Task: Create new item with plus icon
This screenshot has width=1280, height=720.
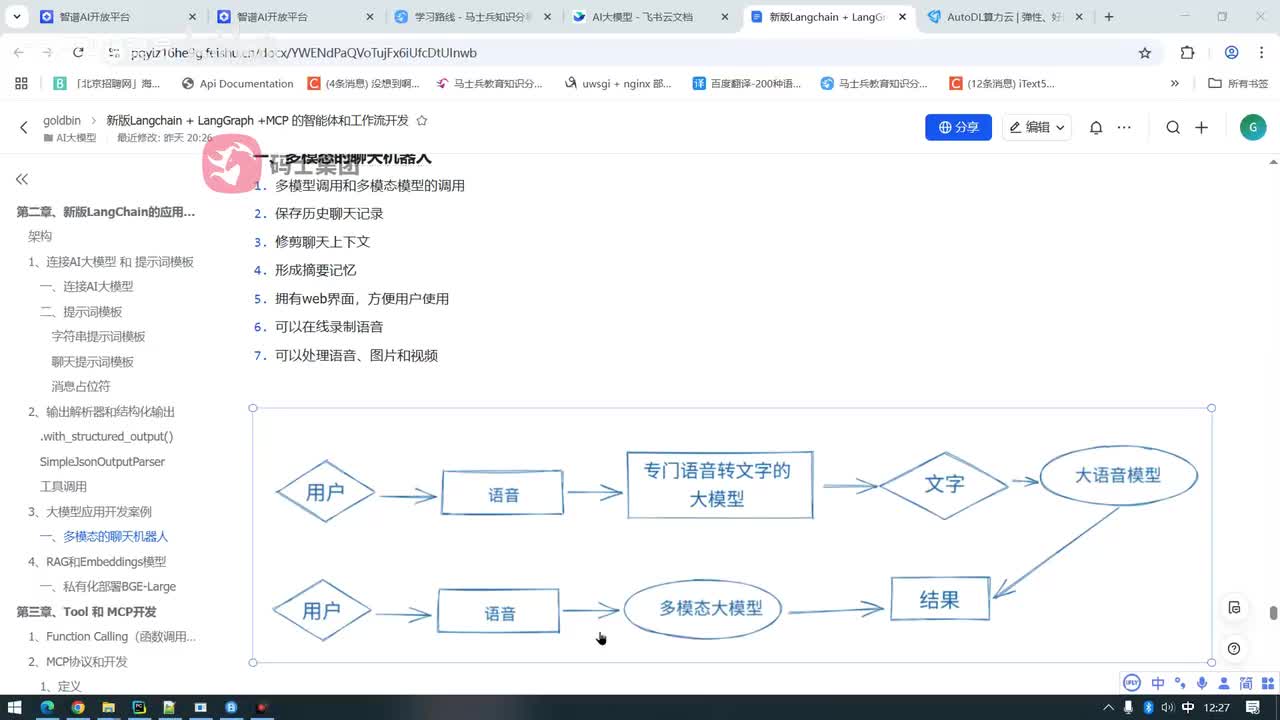Action: point(1202,127)
